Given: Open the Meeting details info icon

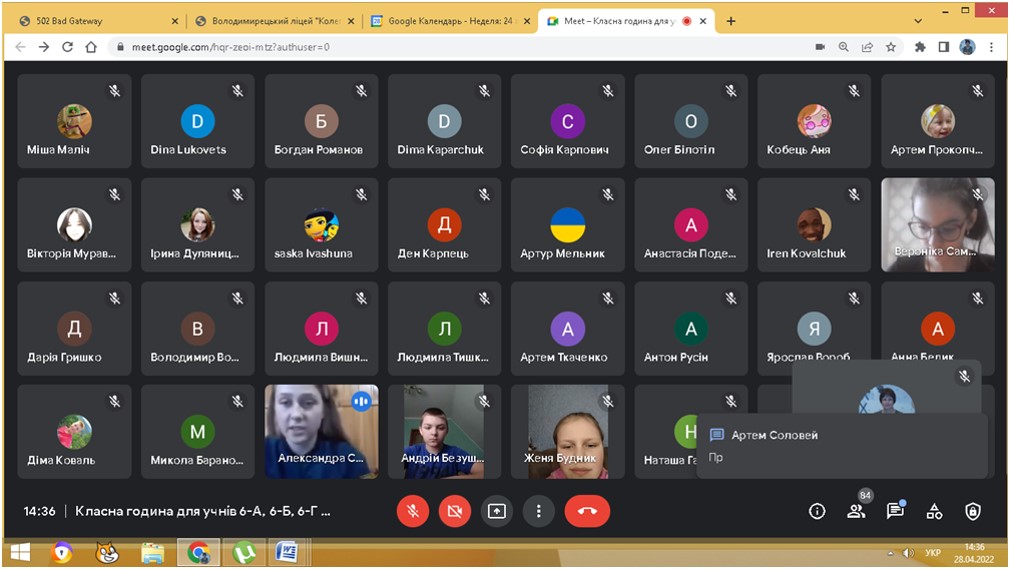Looking at the screenshot, I should pos(817,511).
